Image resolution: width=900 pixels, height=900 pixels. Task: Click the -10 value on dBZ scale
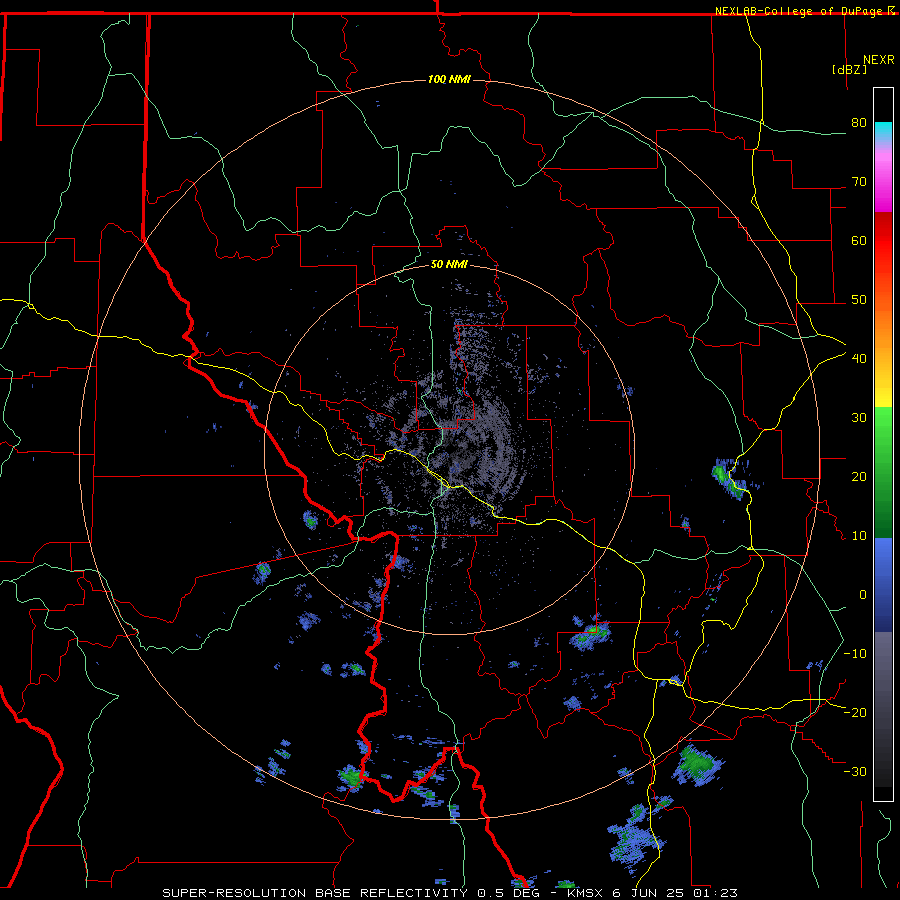click(855, 653)
